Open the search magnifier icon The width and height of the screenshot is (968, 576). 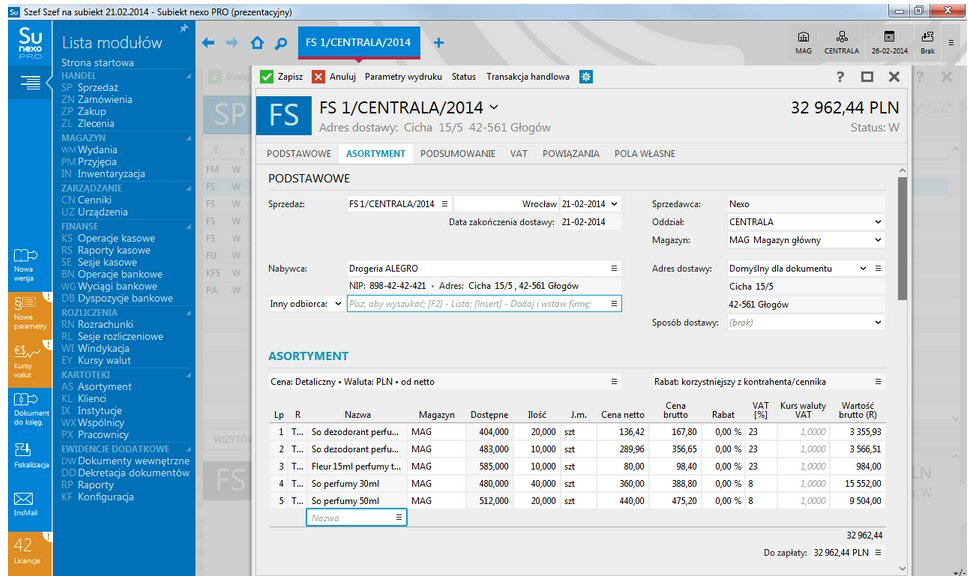pyautogui.click(x=281, y=43)
